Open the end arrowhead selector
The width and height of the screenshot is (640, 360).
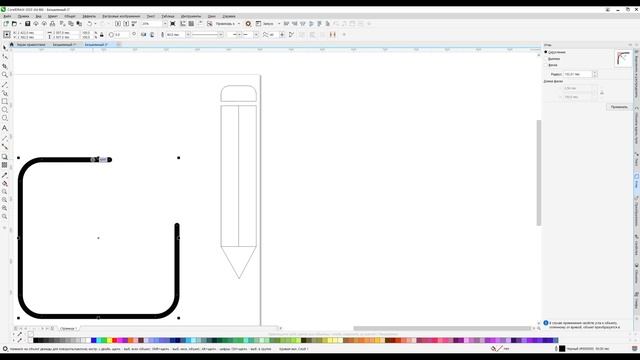[x=250, y=35]
